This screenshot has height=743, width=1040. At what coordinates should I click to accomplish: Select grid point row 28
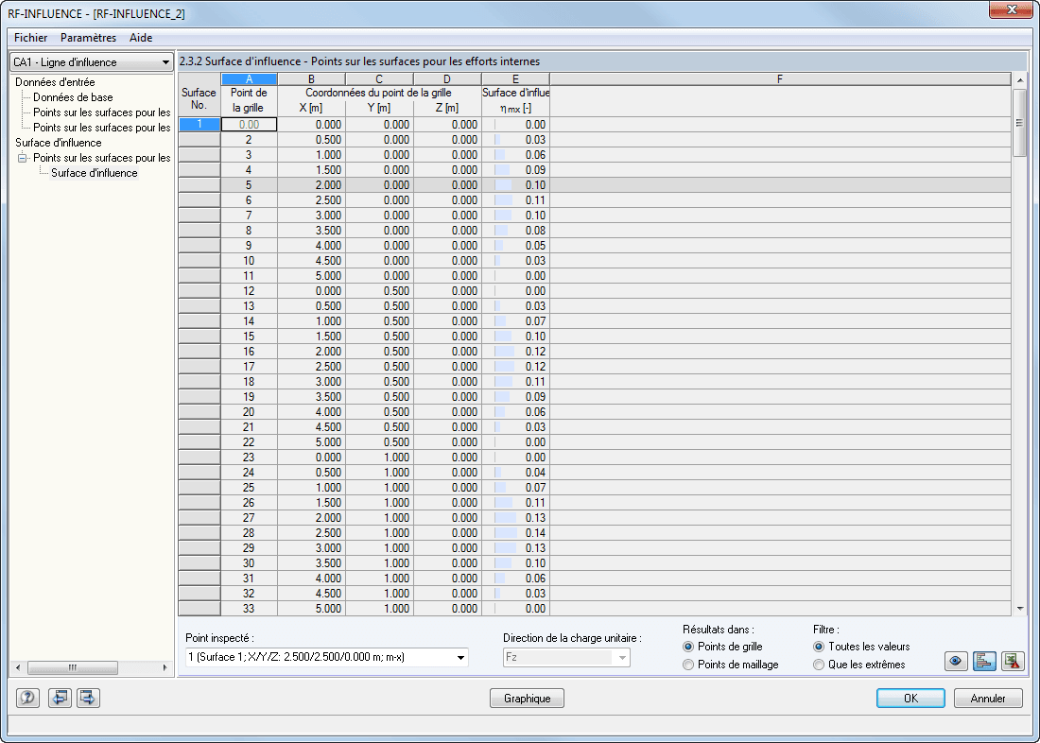point(249,533)
